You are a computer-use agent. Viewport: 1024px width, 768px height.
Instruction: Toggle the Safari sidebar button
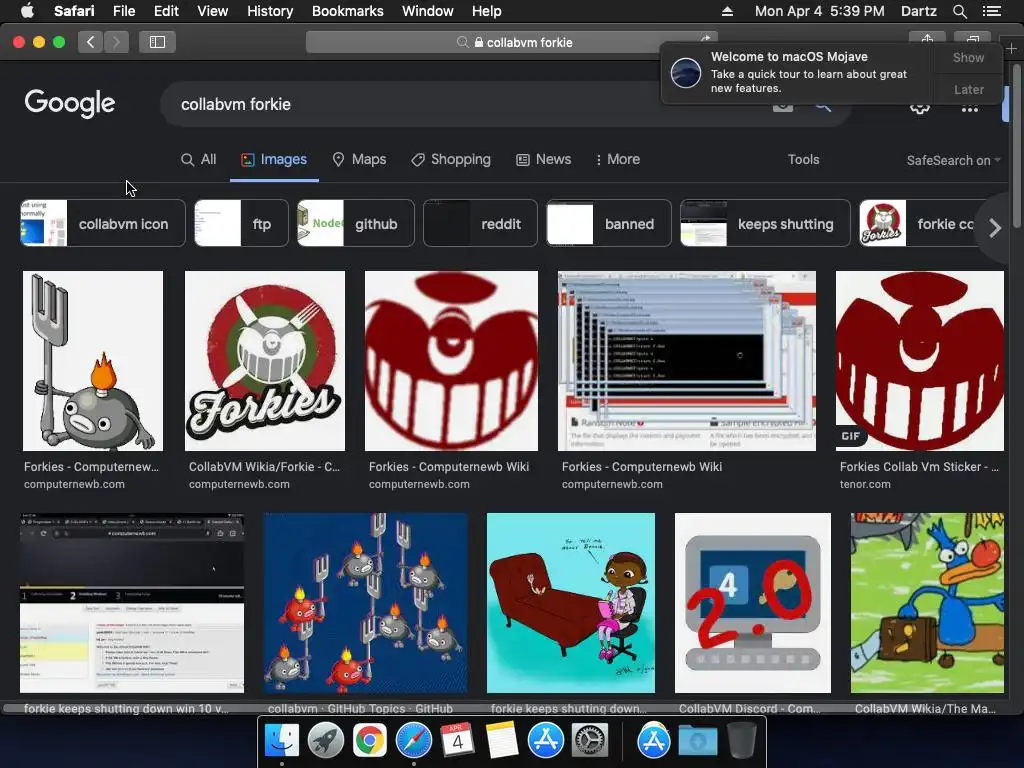pos(157,42)
